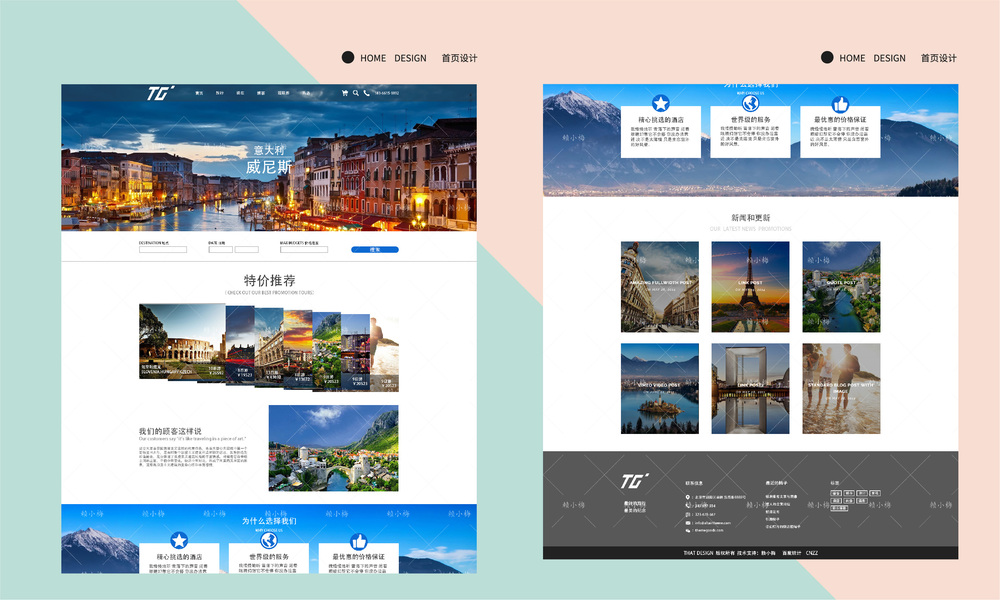
Task: Click the star icon on right page mockup
Action: [x=661, y=103]
